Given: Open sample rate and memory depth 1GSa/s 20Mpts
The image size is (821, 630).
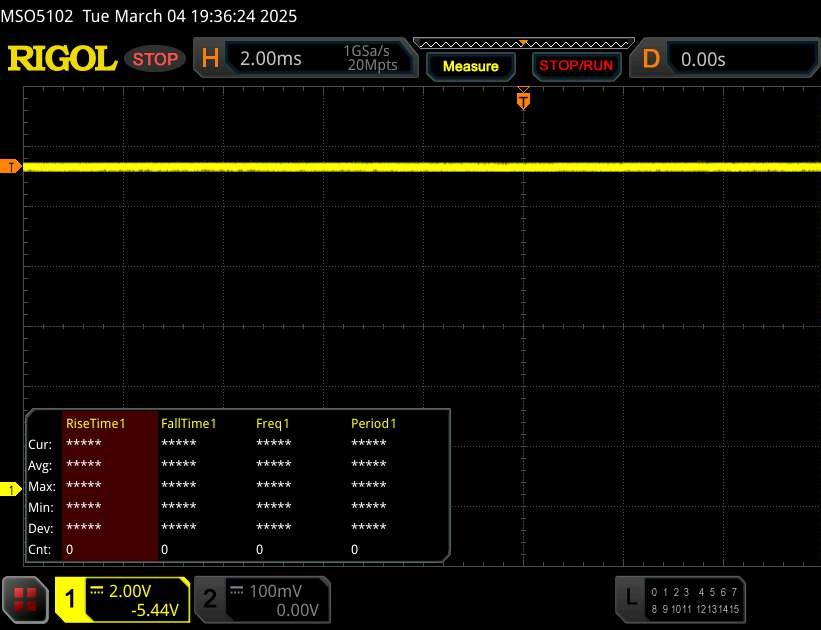Looking at the screenshot, I should pos(371,58).
